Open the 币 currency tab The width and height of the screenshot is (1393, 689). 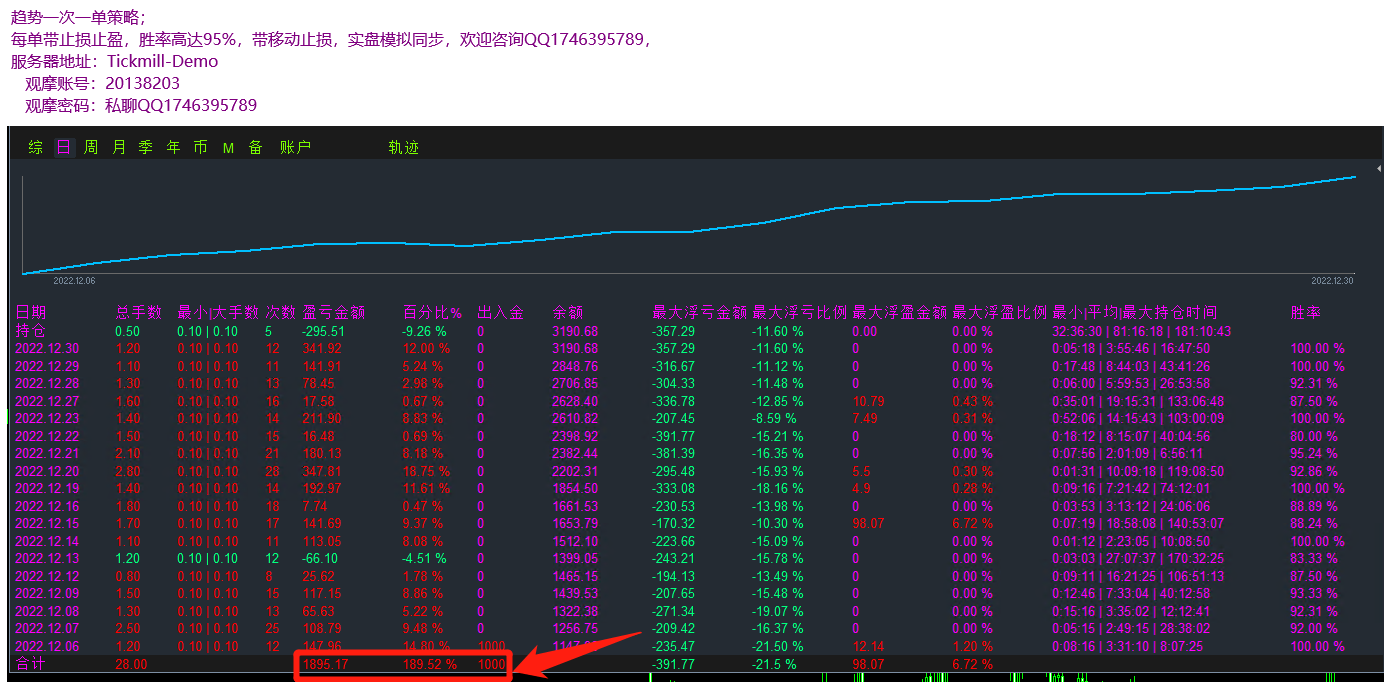(201, 148)
